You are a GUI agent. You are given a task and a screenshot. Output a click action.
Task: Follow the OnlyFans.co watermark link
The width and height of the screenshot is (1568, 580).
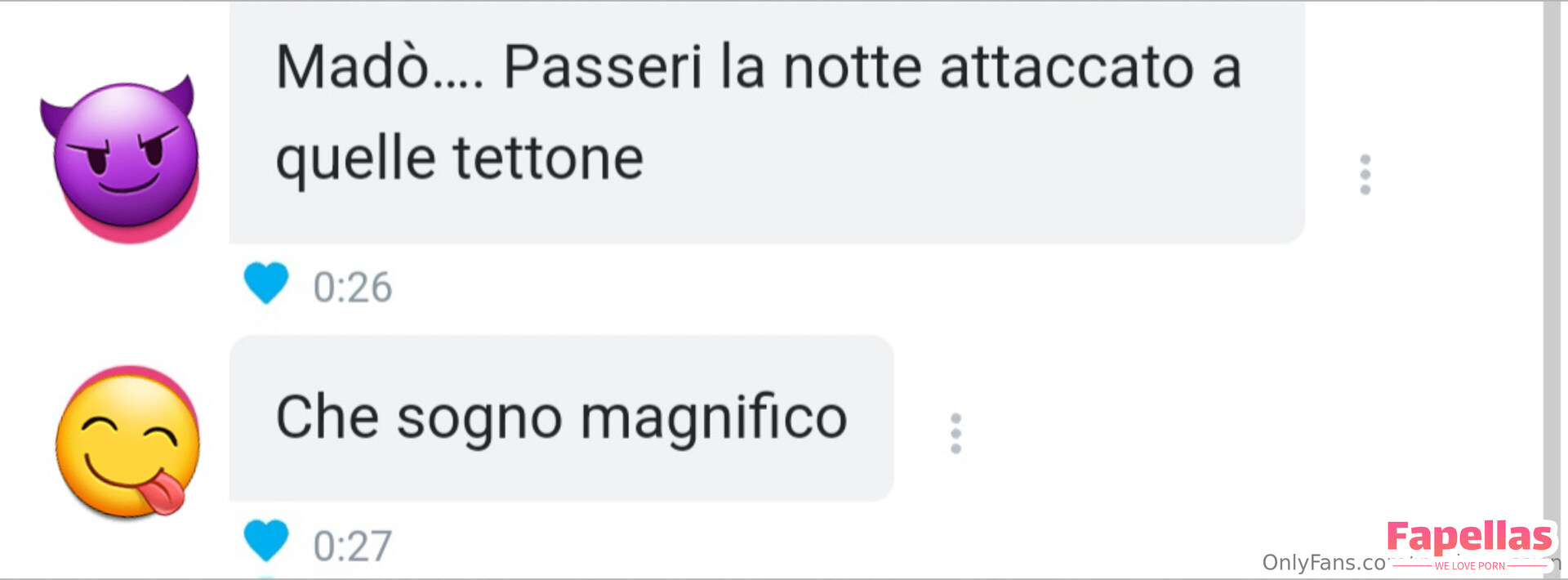click(x=1325, y=562)
